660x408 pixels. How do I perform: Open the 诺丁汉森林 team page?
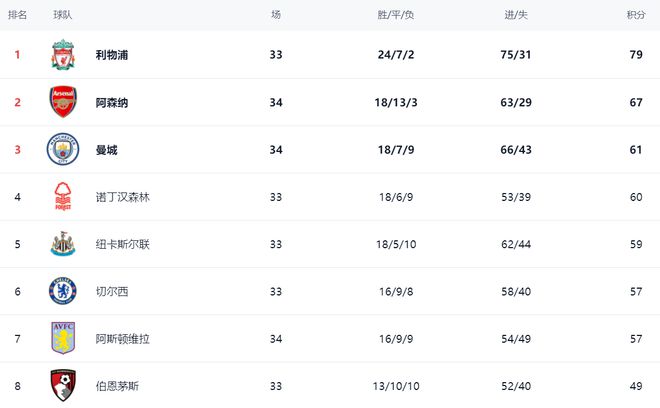click(x=123, y=197)
